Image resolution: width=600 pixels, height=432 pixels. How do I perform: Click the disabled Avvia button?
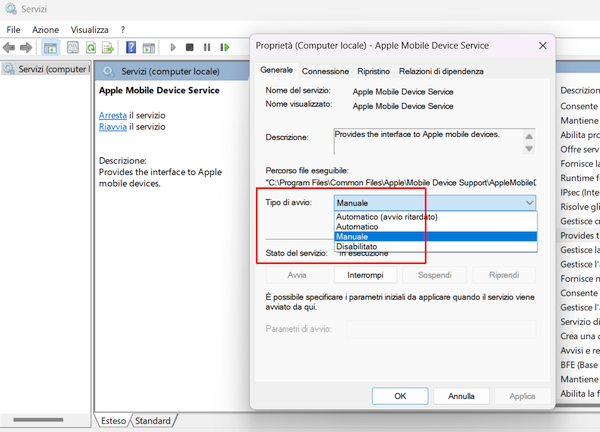[297, 275]
